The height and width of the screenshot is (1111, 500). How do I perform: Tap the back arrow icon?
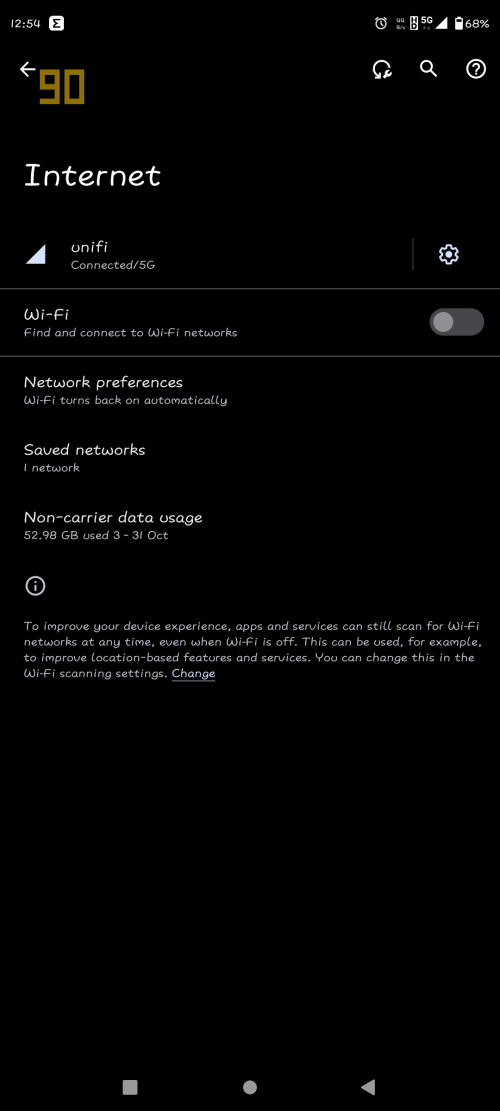click(x=28, y=69)
